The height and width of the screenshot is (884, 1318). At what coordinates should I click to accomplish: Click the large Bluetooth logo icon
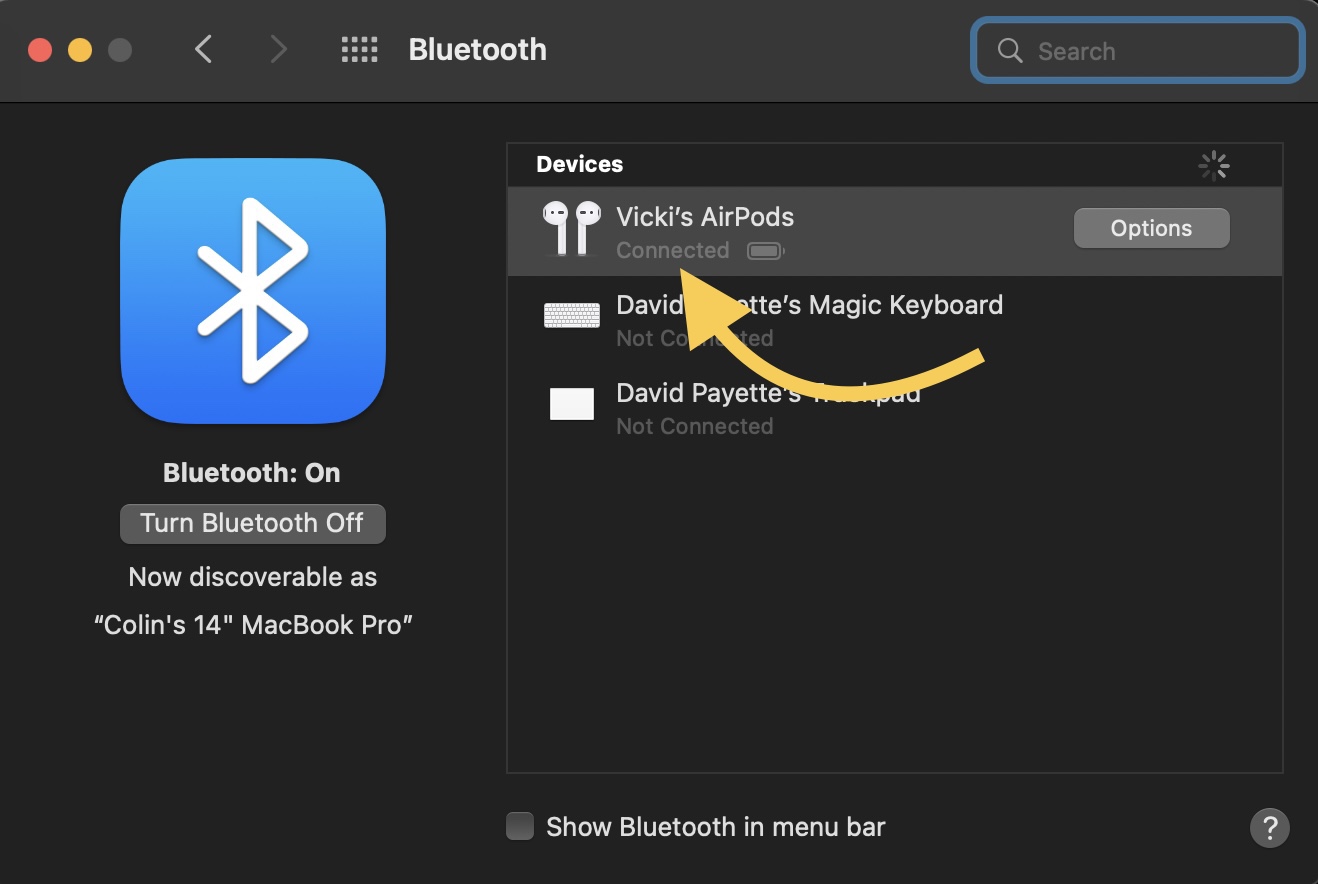[x=253, y=292]
